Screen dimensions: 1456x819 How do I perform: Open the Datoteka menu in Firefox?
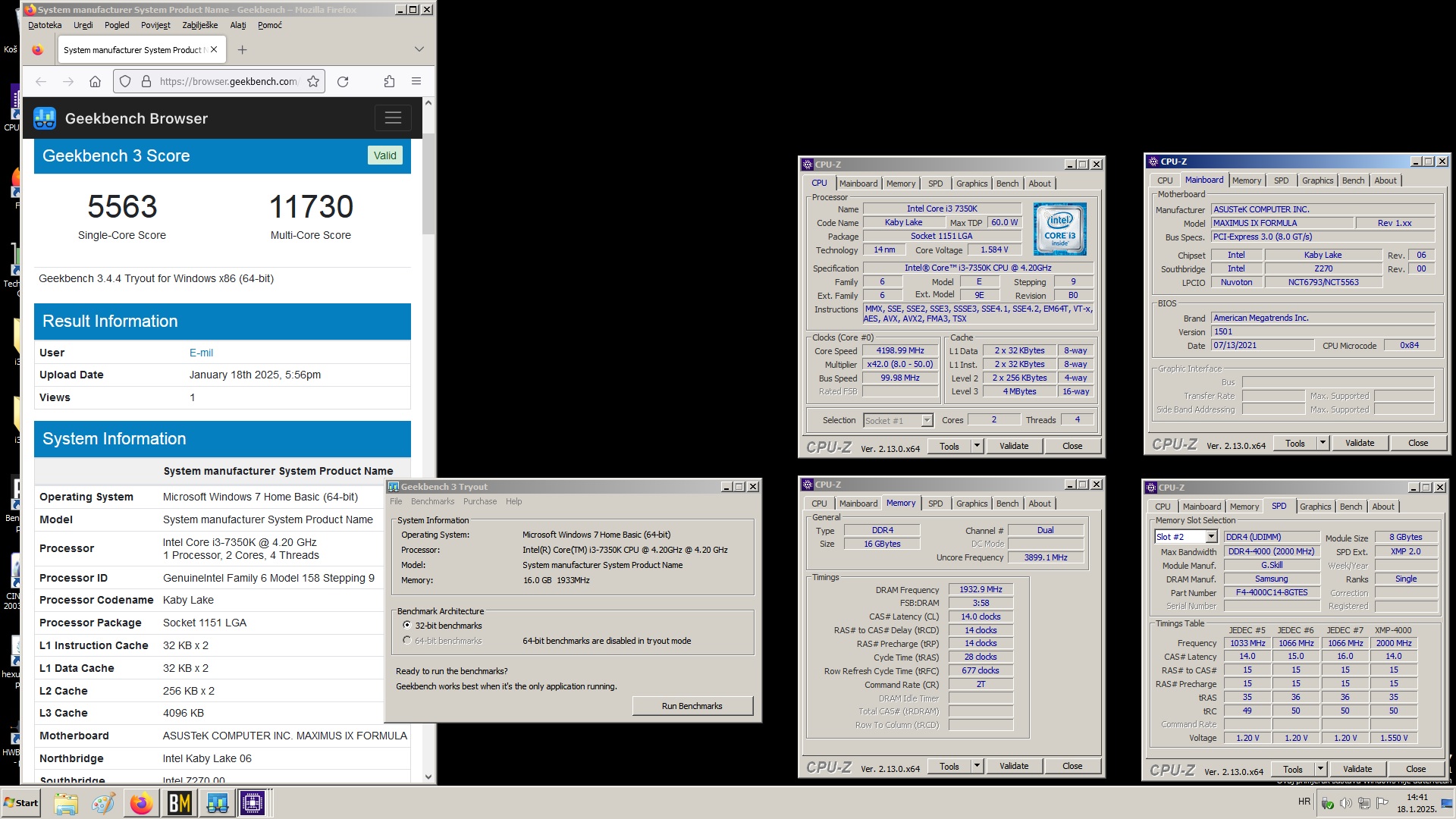pyautogui.click(x=45, y=25)
